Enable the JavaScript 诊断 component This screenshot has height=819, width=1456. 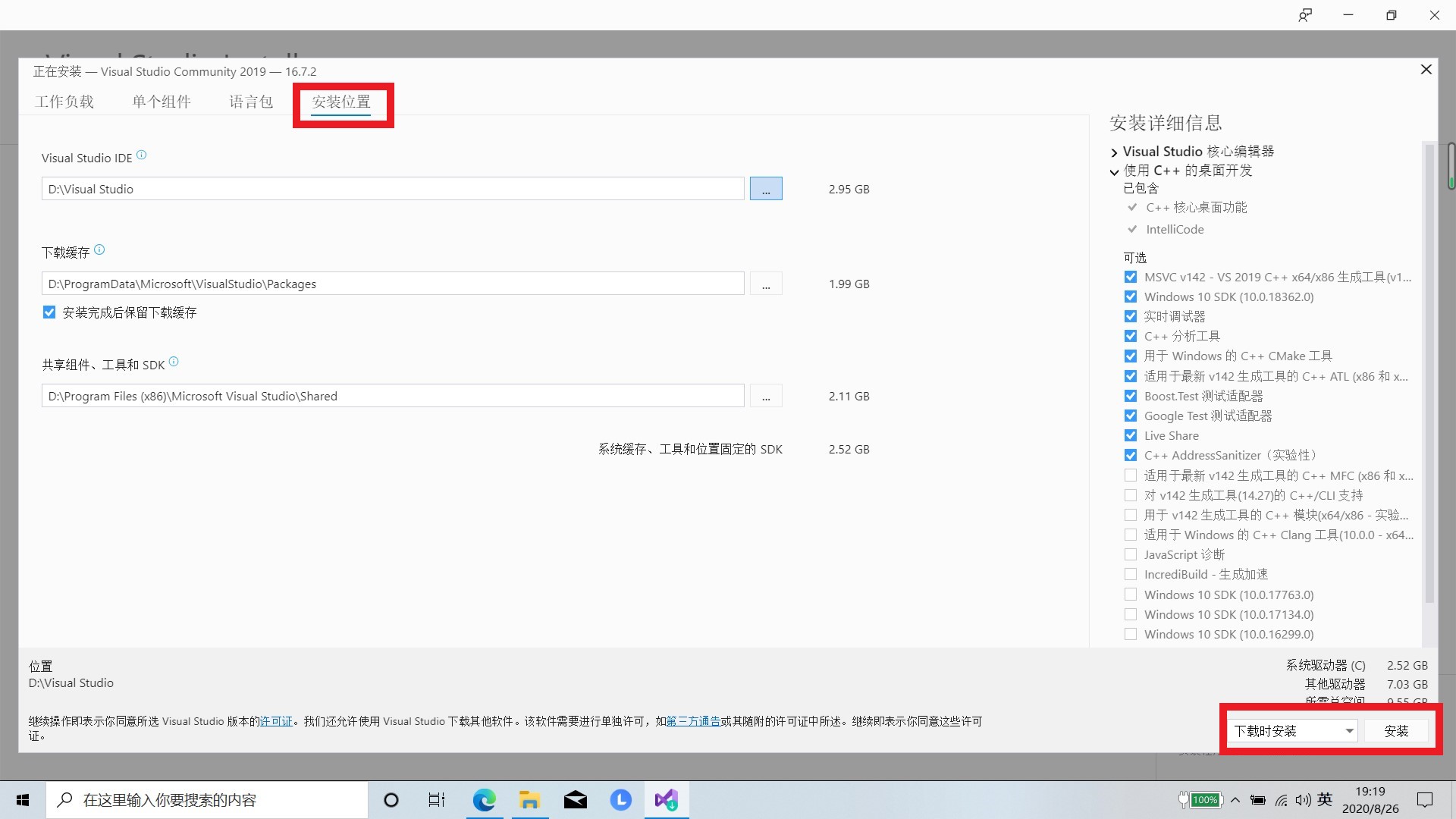point(1131,554)
